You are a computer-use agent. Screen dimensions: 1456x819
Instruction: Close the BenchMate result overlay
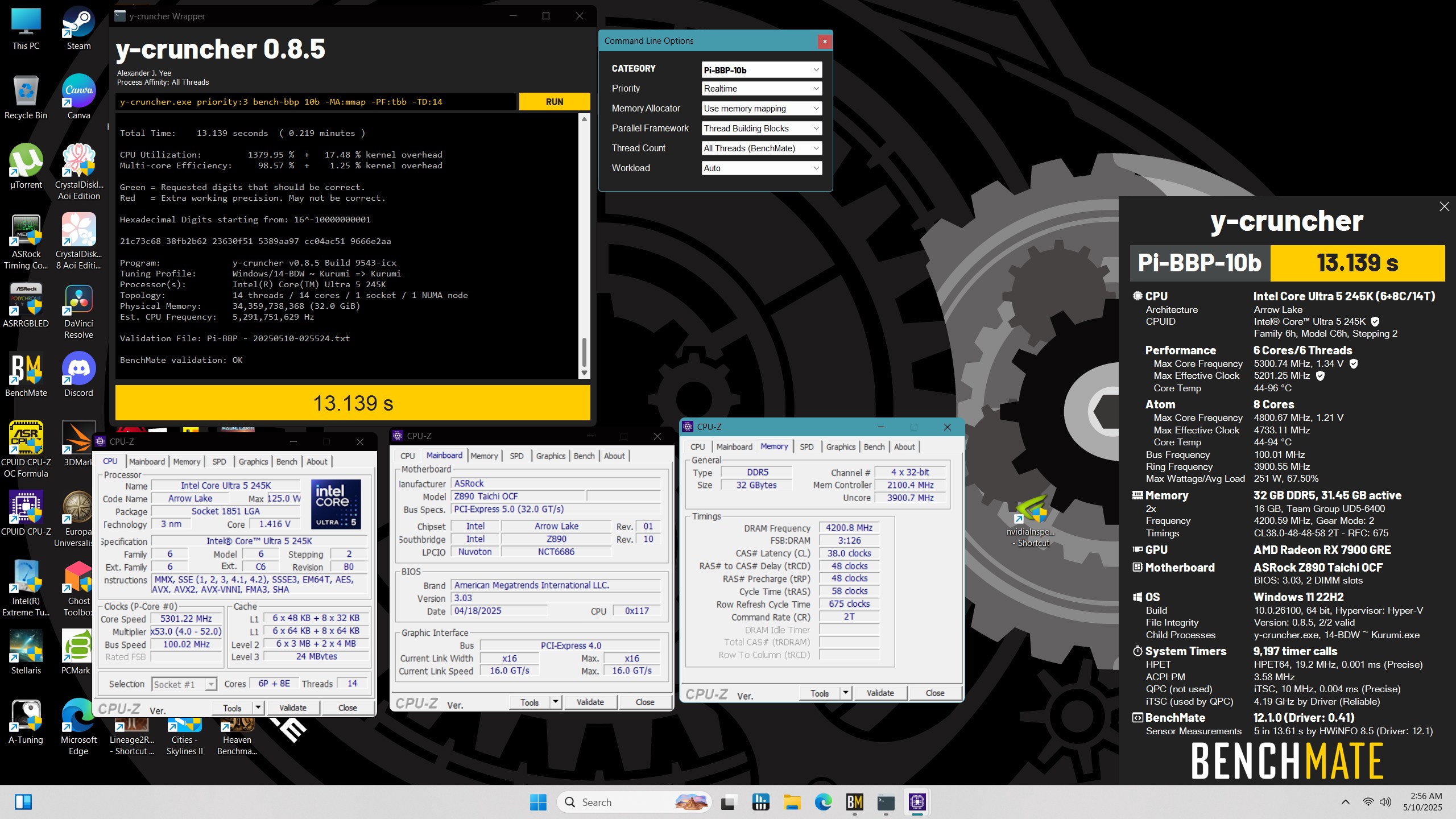(x=1444, y=206)
